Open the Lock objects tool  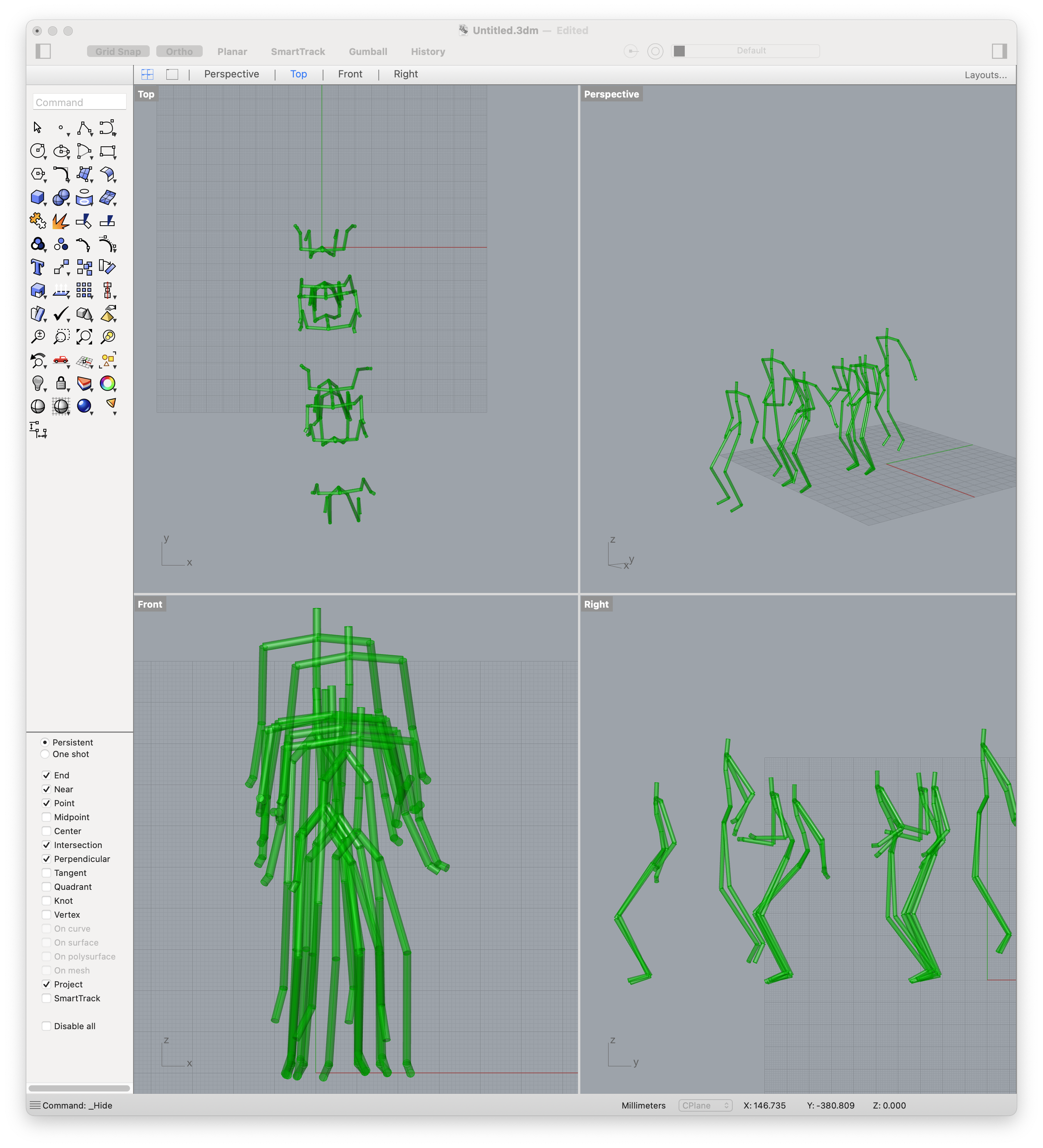coord(61,383)
